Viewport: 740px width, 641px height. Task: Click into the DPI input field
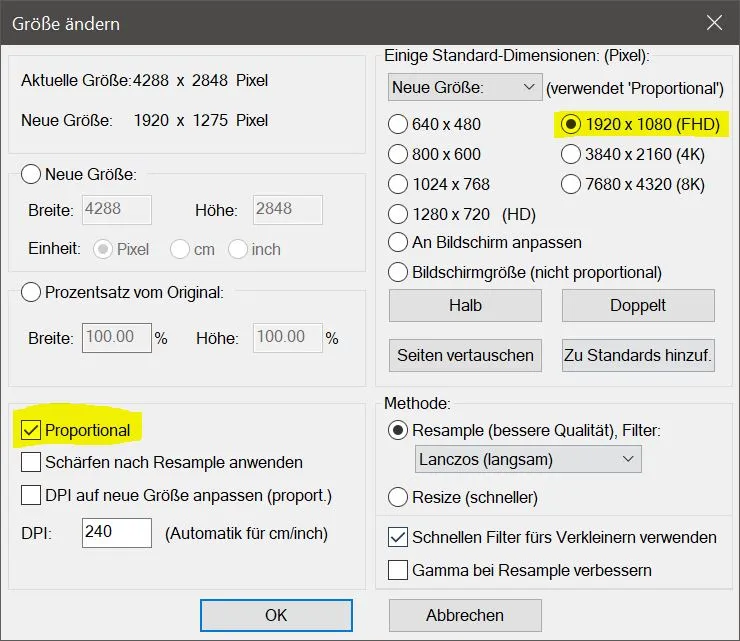click(116, 533)
